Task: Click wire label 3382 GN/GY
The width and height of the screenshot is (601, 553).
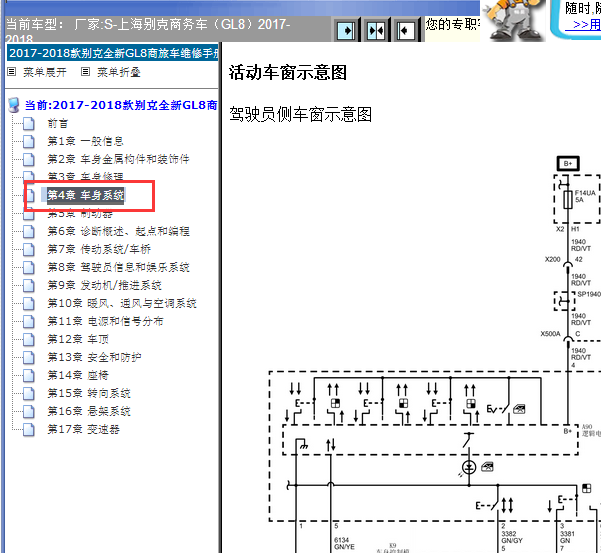Action: coord(512,537)
